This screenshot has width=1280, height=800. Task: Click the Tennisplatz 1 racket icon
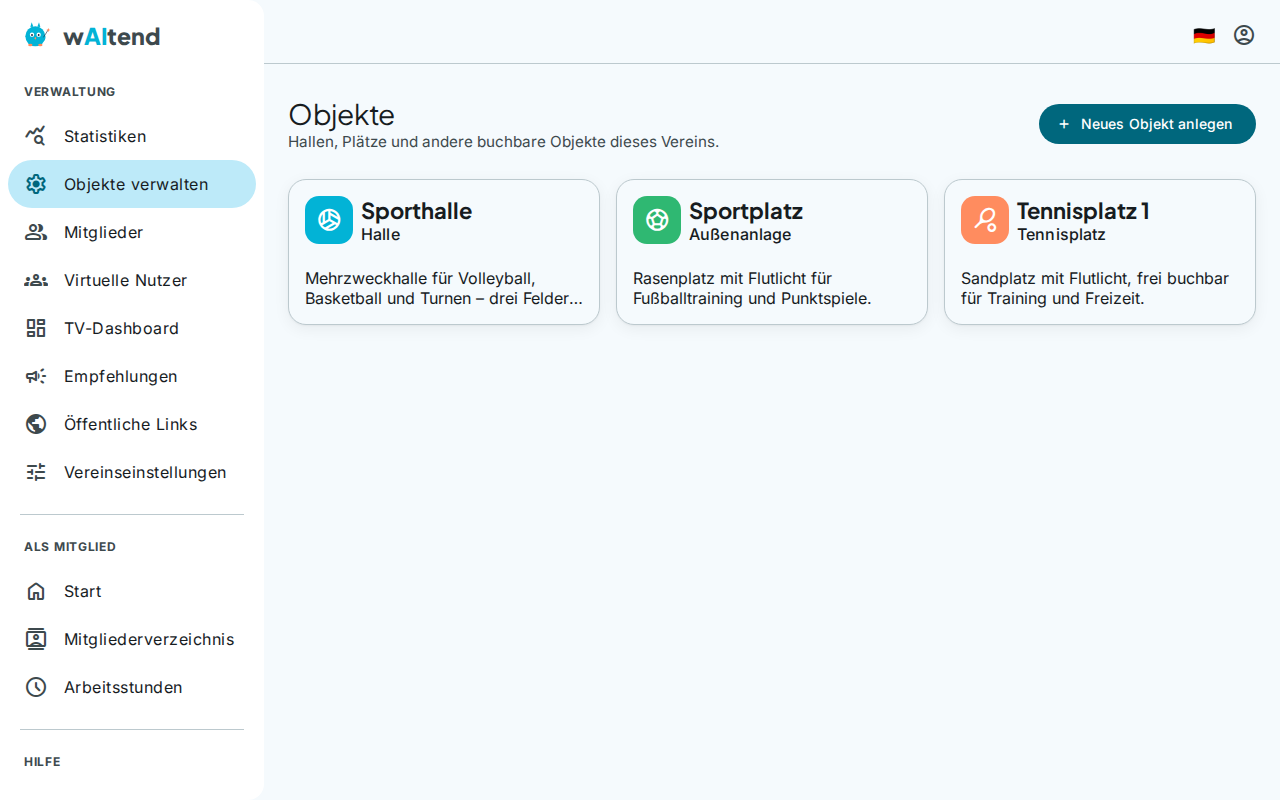point(985,220)
